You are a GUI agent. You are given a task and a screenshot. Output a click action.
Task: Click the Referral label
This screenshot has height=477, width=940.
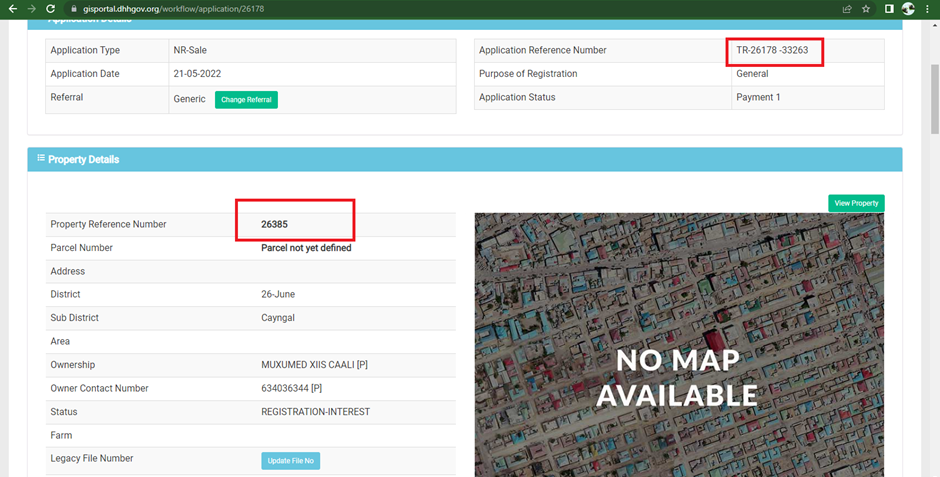click(x=67, y=97)
